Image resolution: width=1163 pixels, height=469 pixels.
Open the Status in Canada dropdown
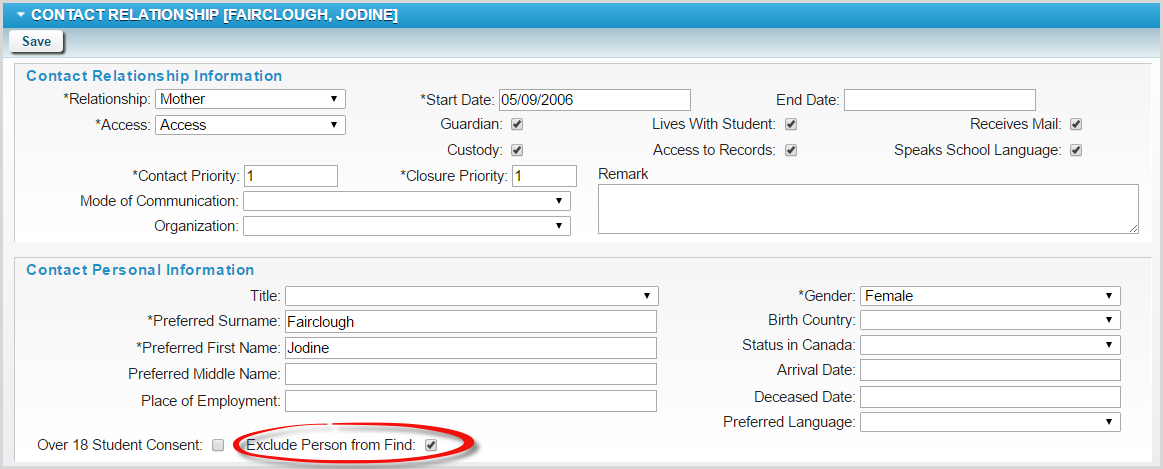tap(989, 345)
